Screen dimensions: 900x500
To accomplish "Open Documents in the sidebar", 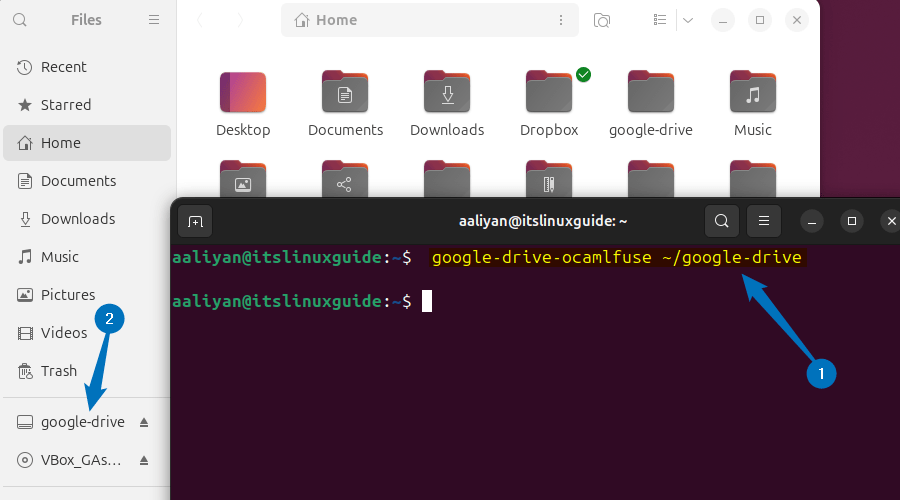I will tap(87, 181).
